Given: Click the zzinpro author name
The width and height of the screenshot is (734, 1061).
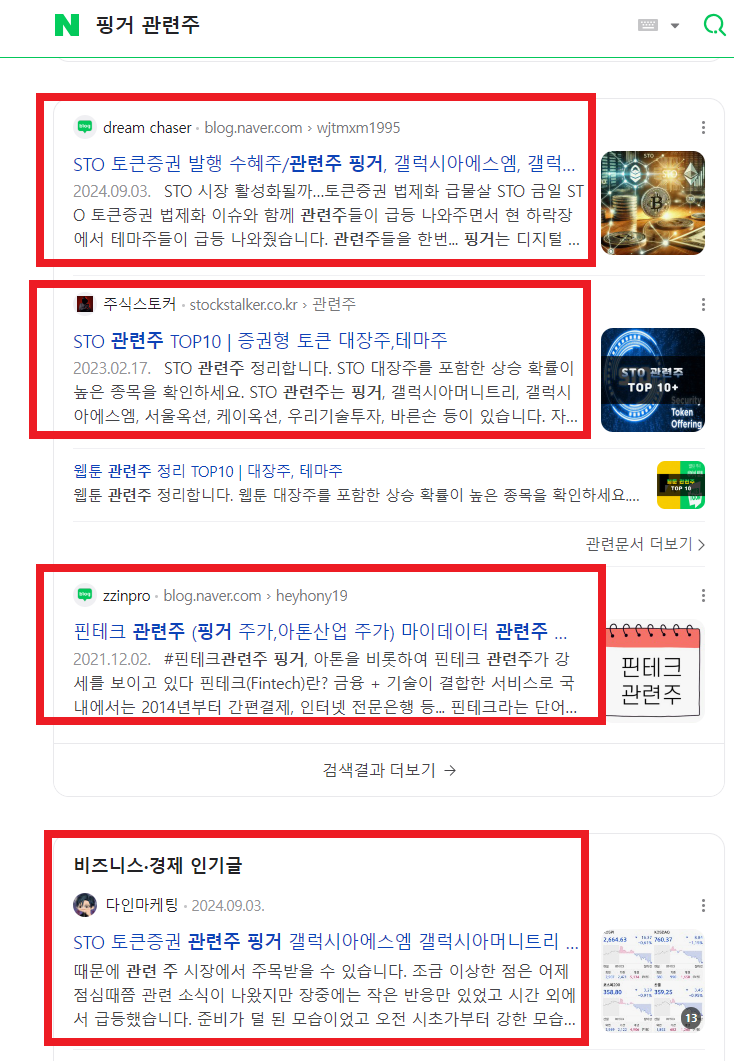Looking at the screenshot, I should (127, 595).
